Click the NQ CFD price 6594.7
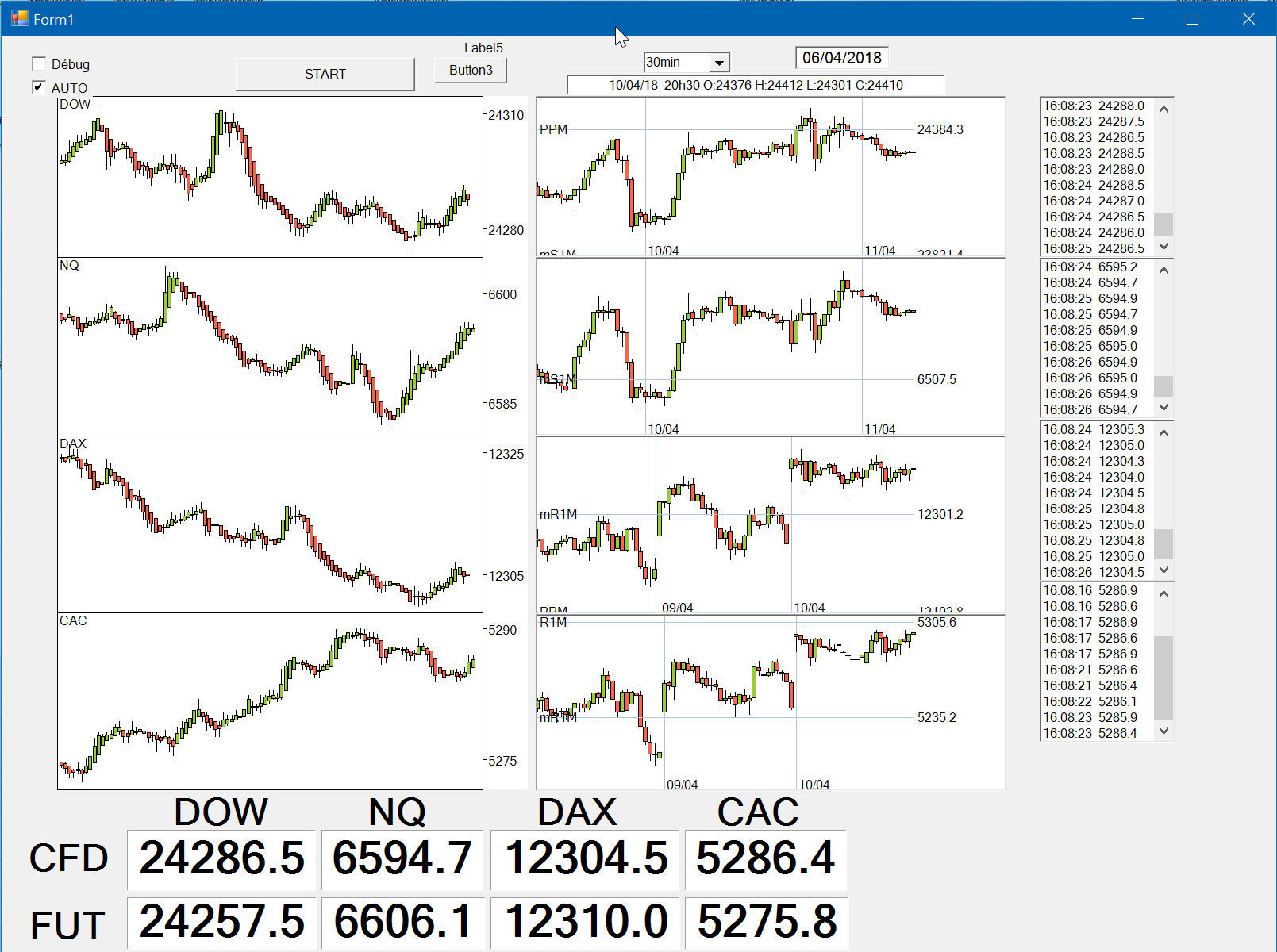Image resolution: width=1277 pixels, height=952 pixels. 402,858
